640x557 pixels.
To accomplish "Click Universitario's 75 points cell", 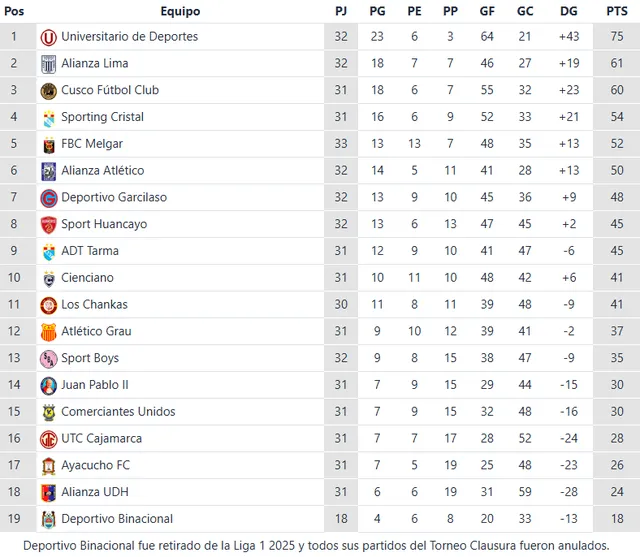I will tap(617, 37).
